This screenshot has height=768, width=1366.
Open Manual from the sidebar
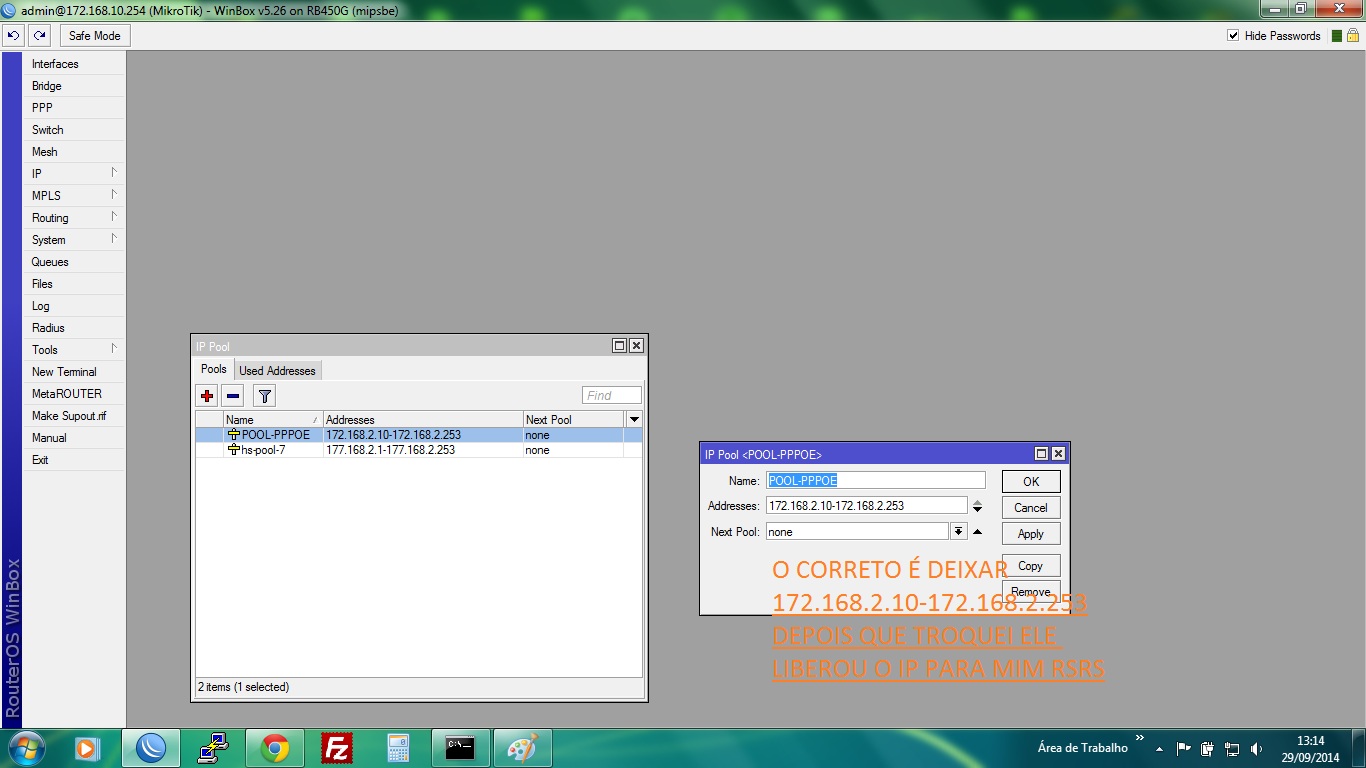75,438
